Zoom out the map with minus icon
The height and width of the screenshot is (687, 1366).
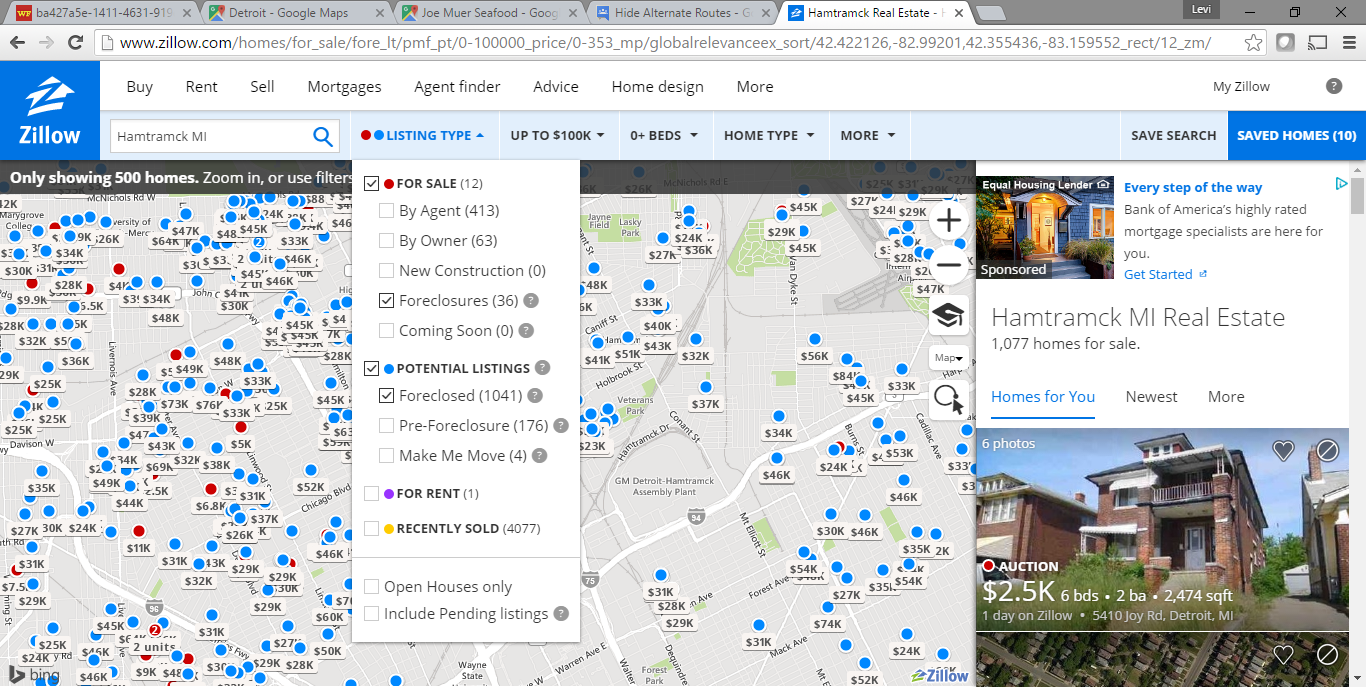948,268
